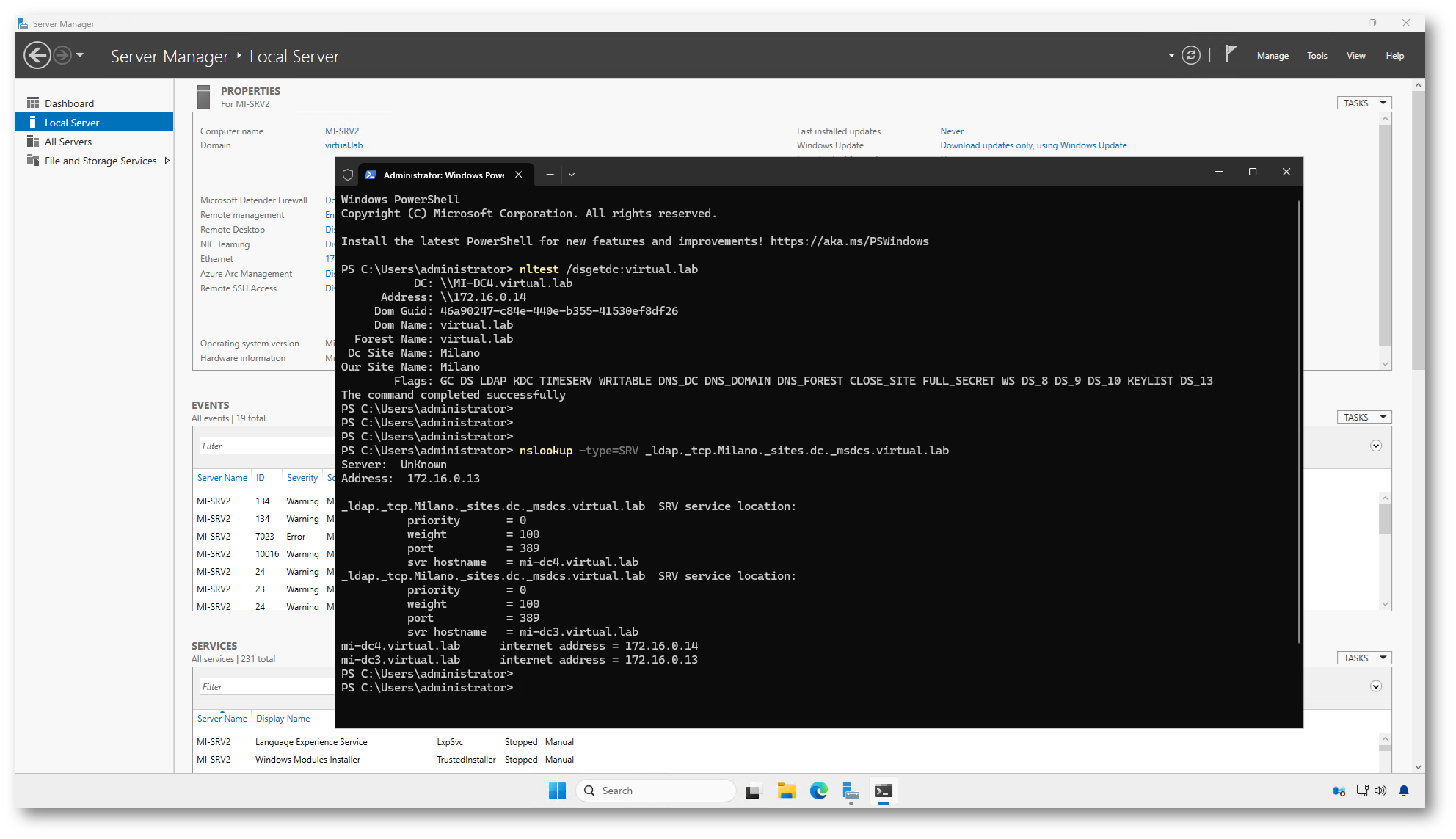Open the dropdown arrow beside the Refresh icon
Viewport: 1456px width, 839px height.
click(1171, 56)
